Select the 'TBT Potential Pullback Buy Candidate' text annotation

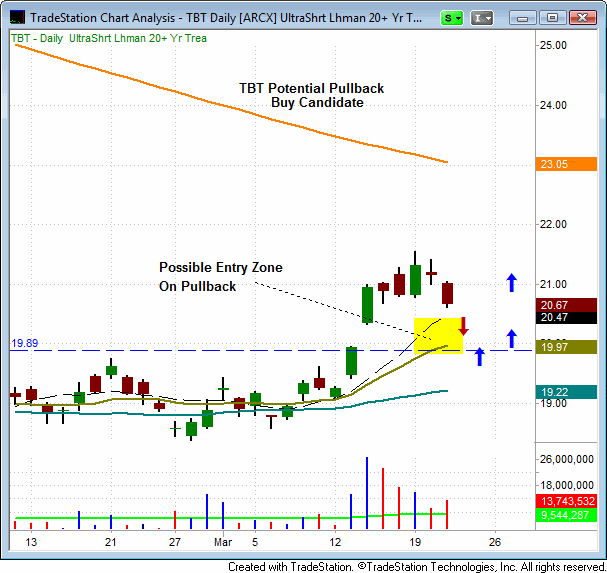pyautogui.click(x=312, y=95)
